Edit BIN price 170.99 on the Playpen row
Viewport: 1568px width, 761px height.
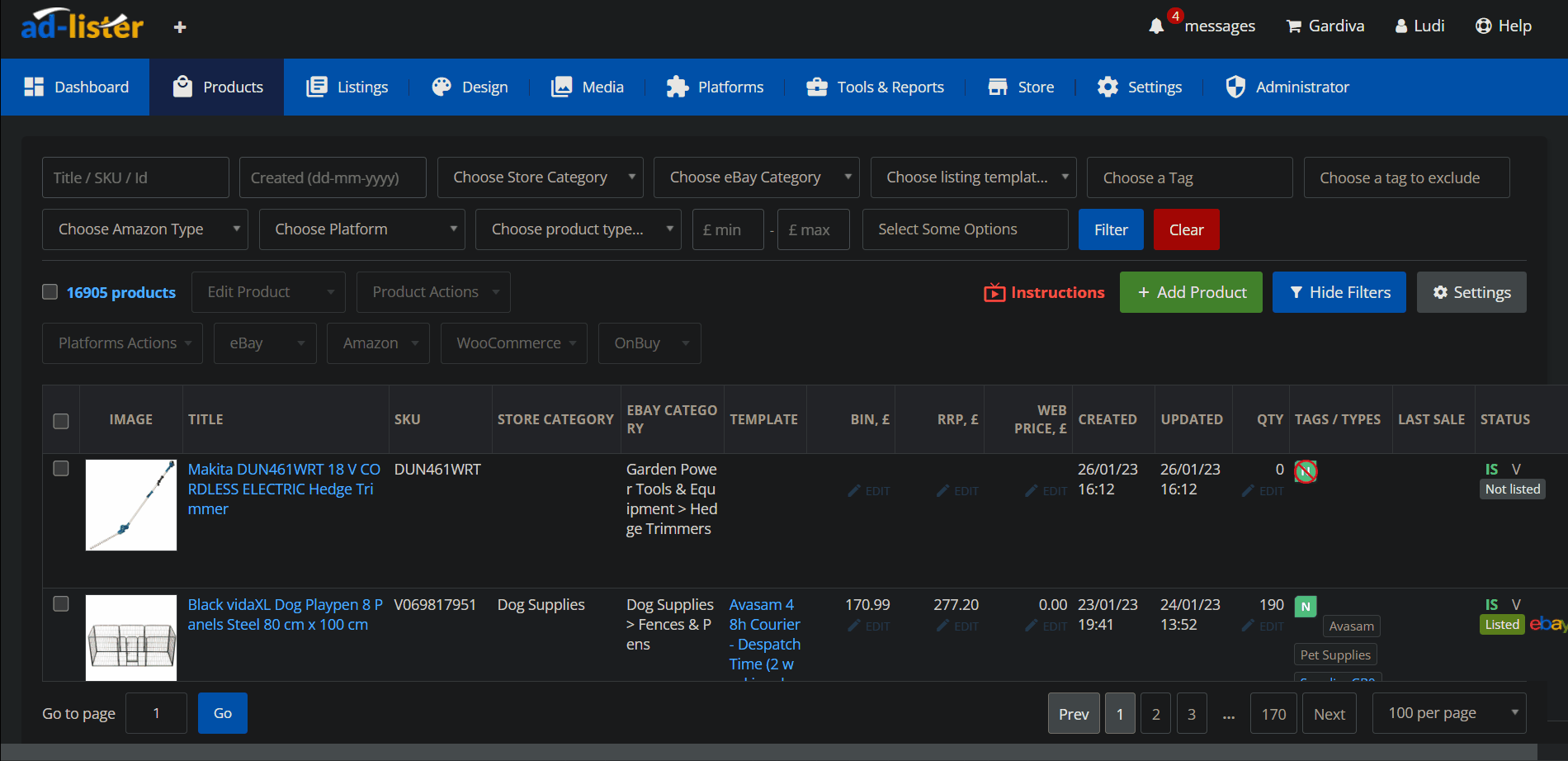coord(869,626)
